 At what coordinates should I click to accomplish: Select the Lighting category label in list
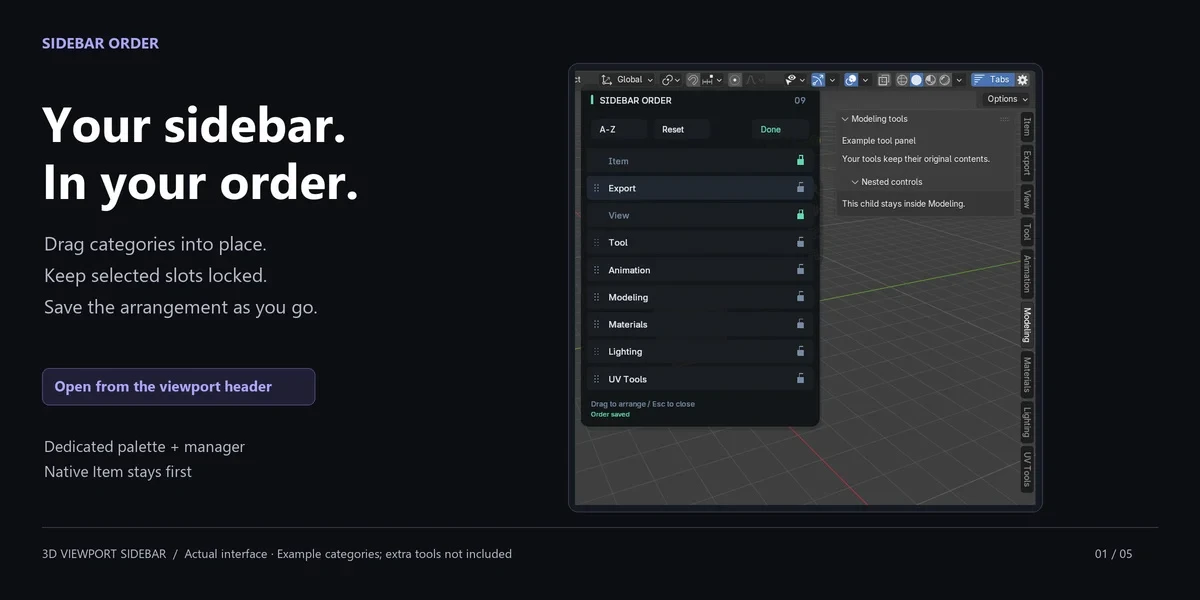(625, 352)
